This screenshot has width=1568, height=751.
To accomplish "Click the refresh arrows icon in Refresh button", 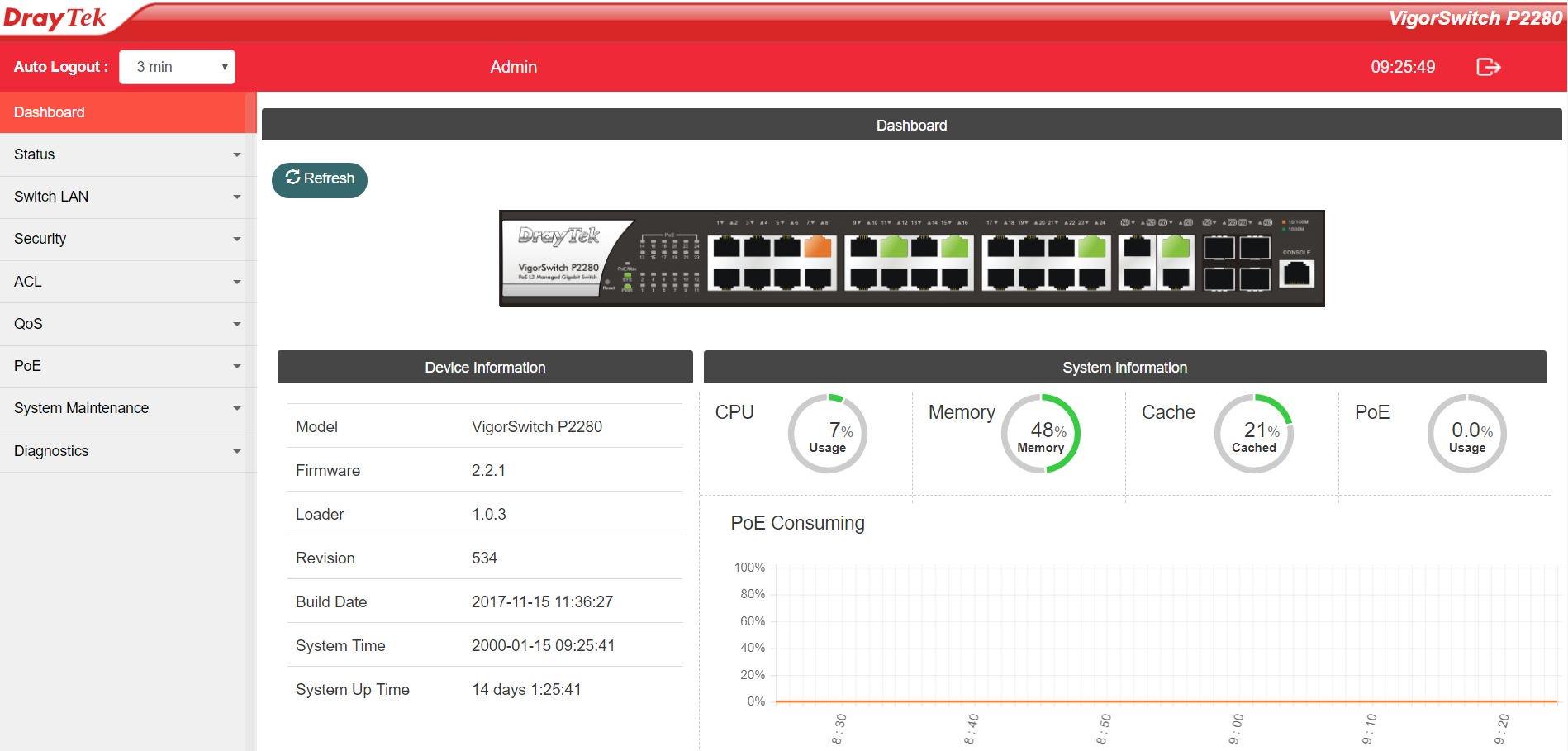I will [x=292, y=178].
